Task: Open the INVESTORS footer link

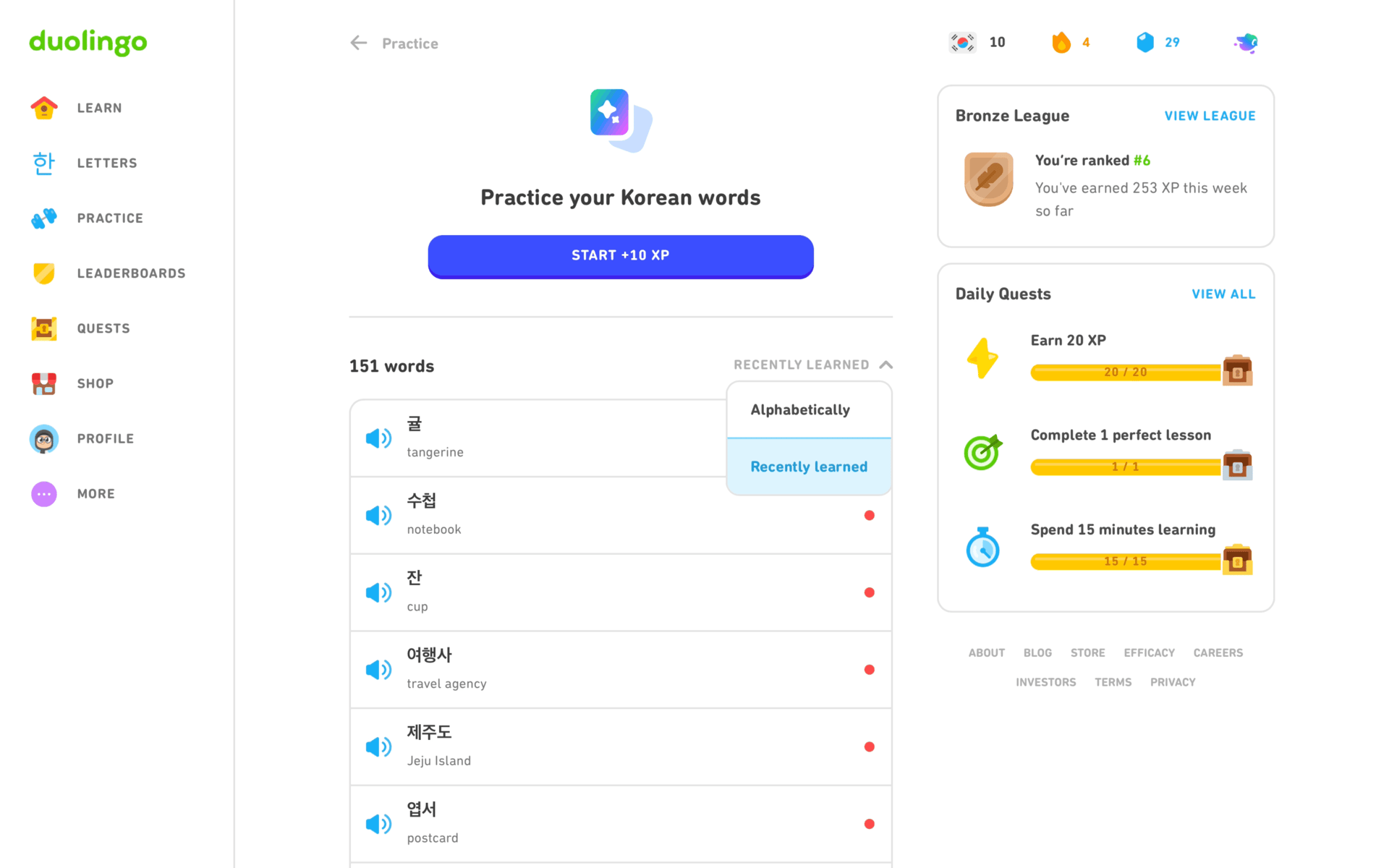Action: click(1045, 682)
